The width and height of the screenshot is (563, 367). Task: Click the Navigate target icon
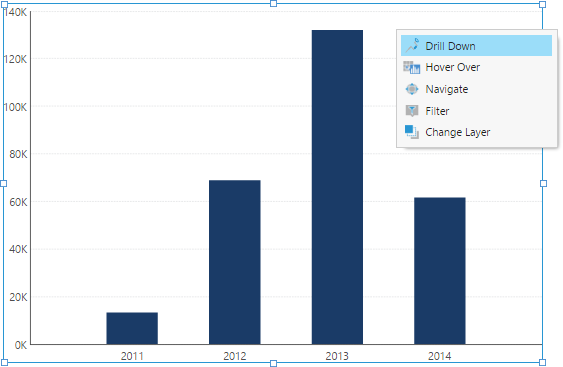pyautogui.click(x=412, y=89)
